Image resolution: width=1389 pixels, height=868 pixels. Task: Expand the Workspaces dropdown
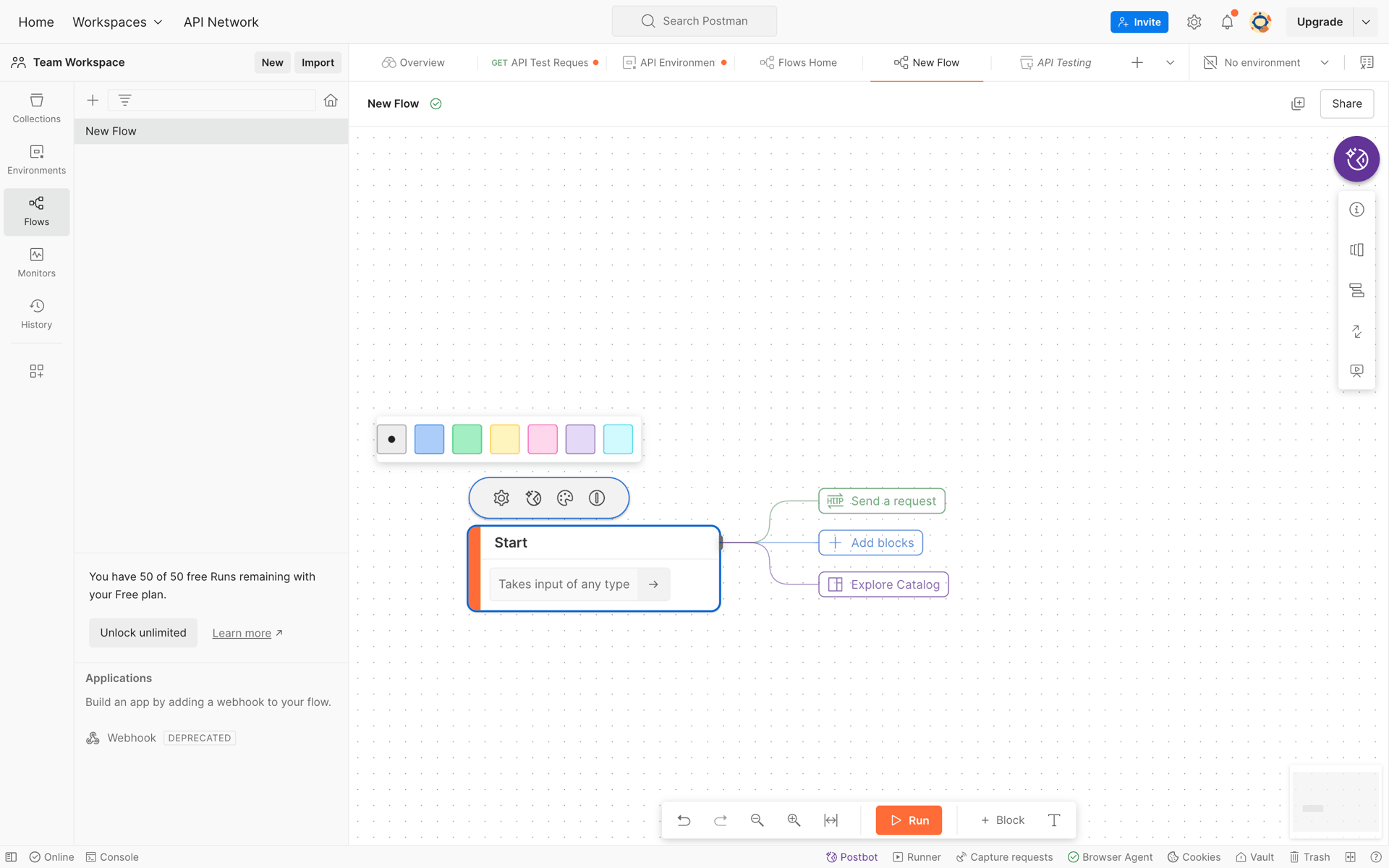point(117,22)
